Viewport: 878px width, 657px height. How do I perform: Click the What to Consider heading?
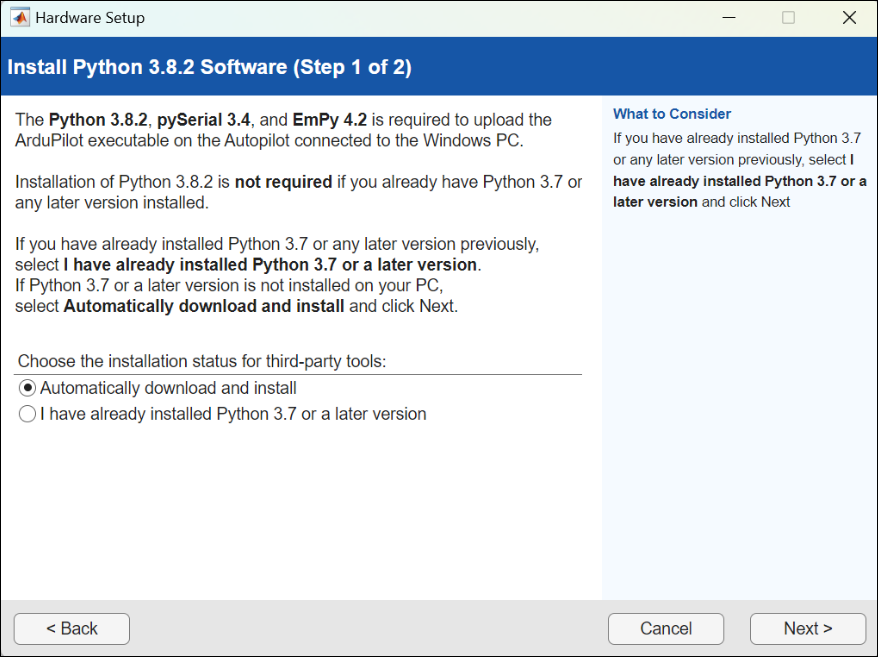coord(672,114)
